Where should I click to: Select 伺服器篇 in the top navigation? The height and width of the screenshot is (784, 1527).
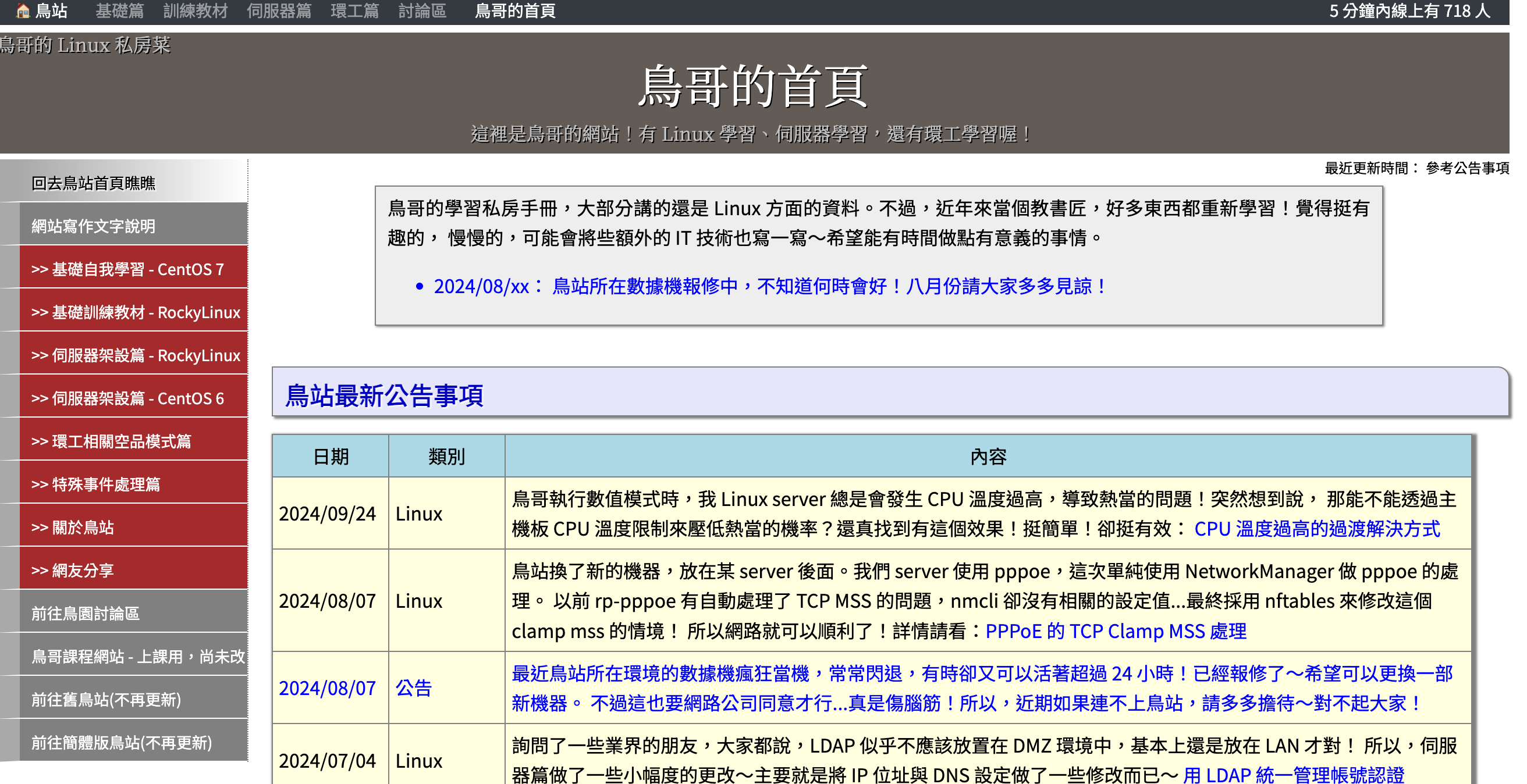coord(279,11)
